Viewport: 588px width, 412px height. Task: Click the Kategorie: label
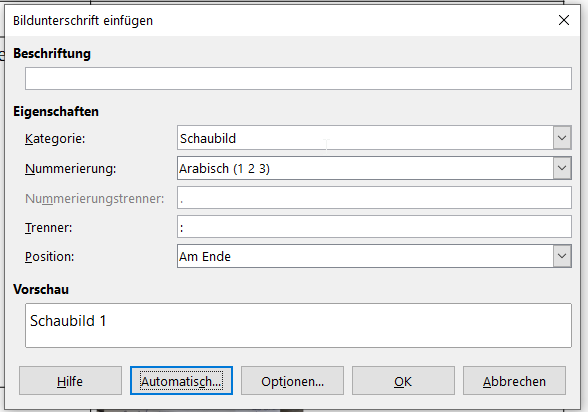pos(55,139)
